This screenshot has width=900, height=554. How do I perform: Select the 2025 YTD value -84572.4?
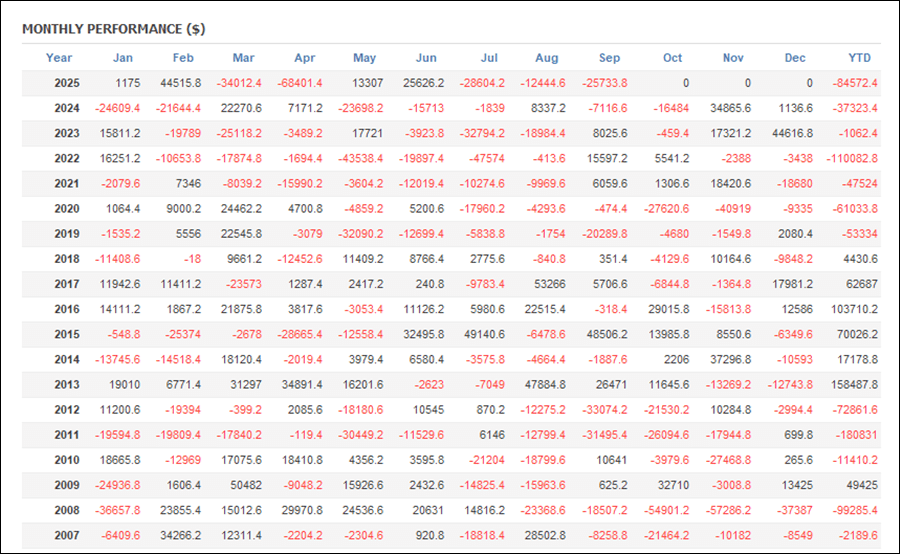[x=855, y=83]
